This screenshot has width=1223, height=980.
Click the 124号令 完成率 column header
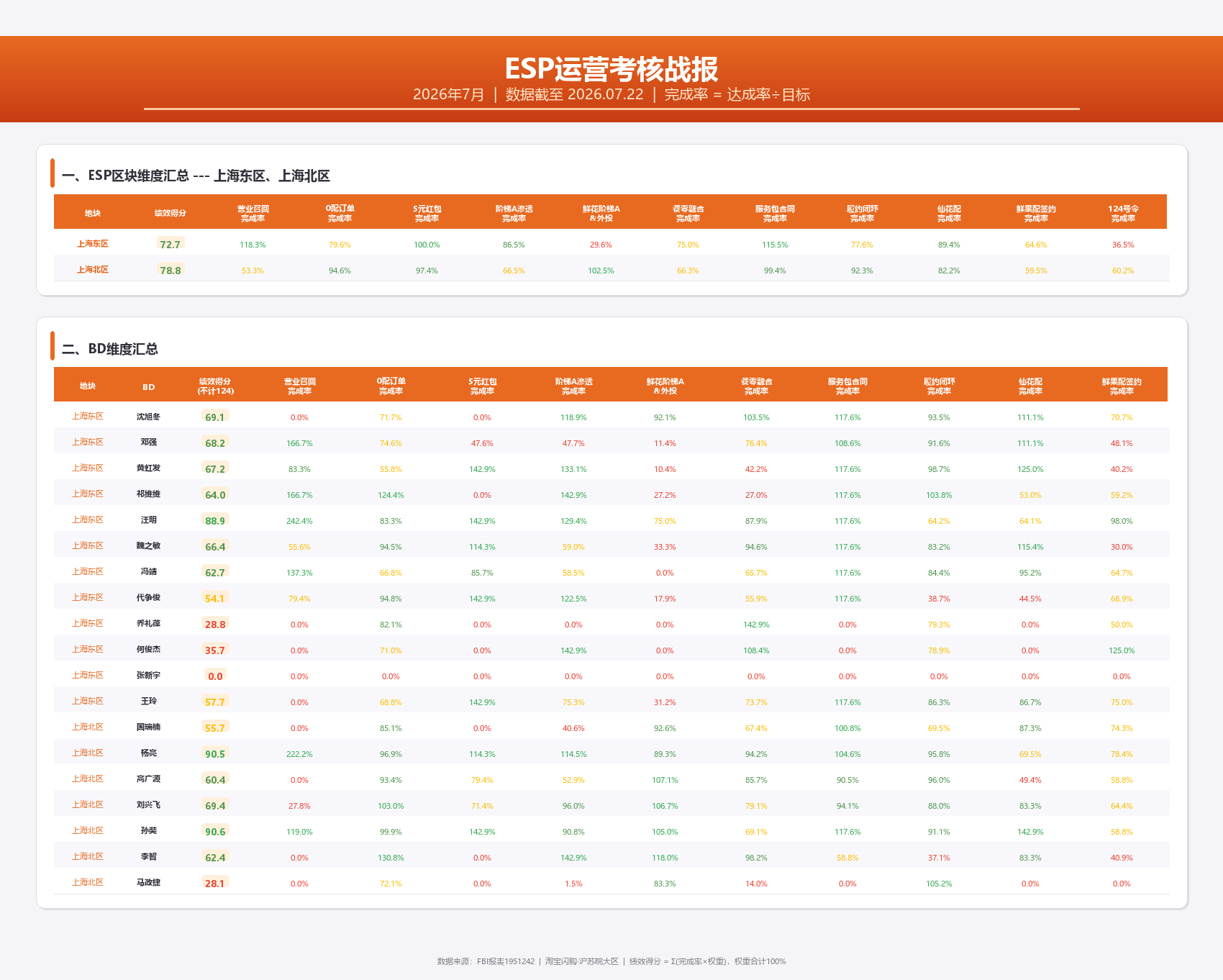1123,213
